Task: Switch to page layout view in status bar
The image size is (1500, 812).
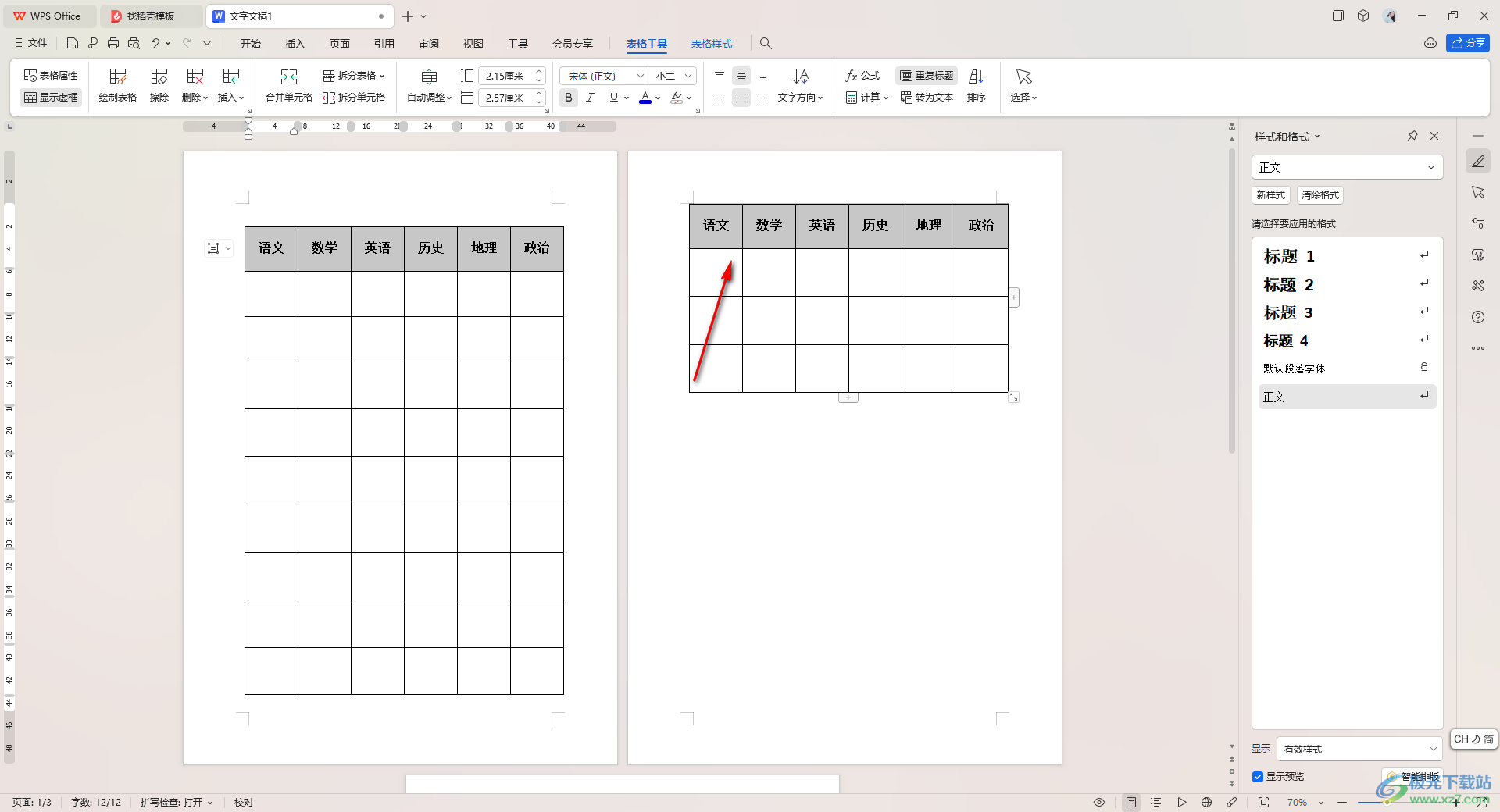Action: pyautogui.click(x=1131, y=803)
